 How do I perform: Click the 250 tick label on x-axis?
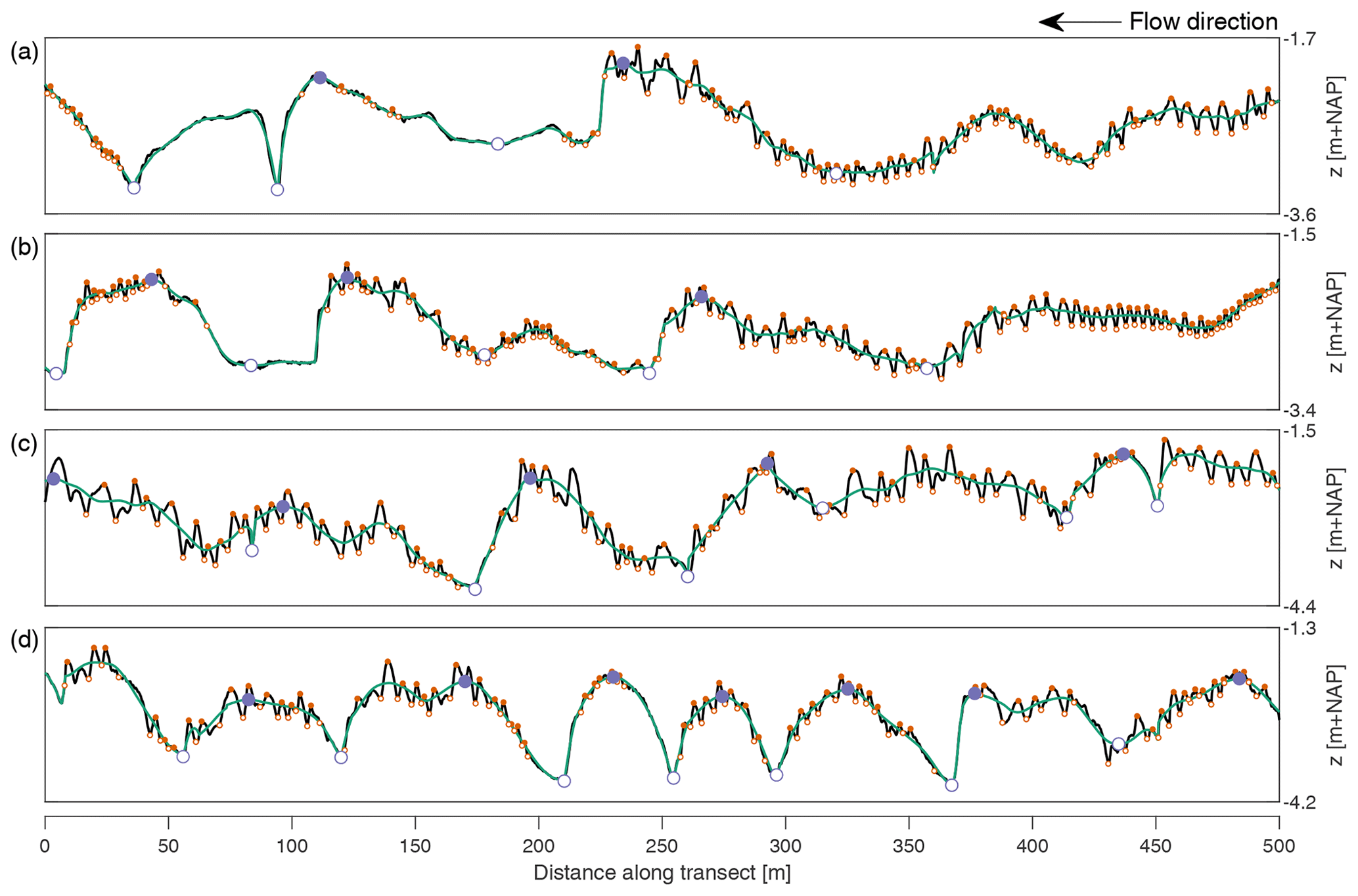662,847
